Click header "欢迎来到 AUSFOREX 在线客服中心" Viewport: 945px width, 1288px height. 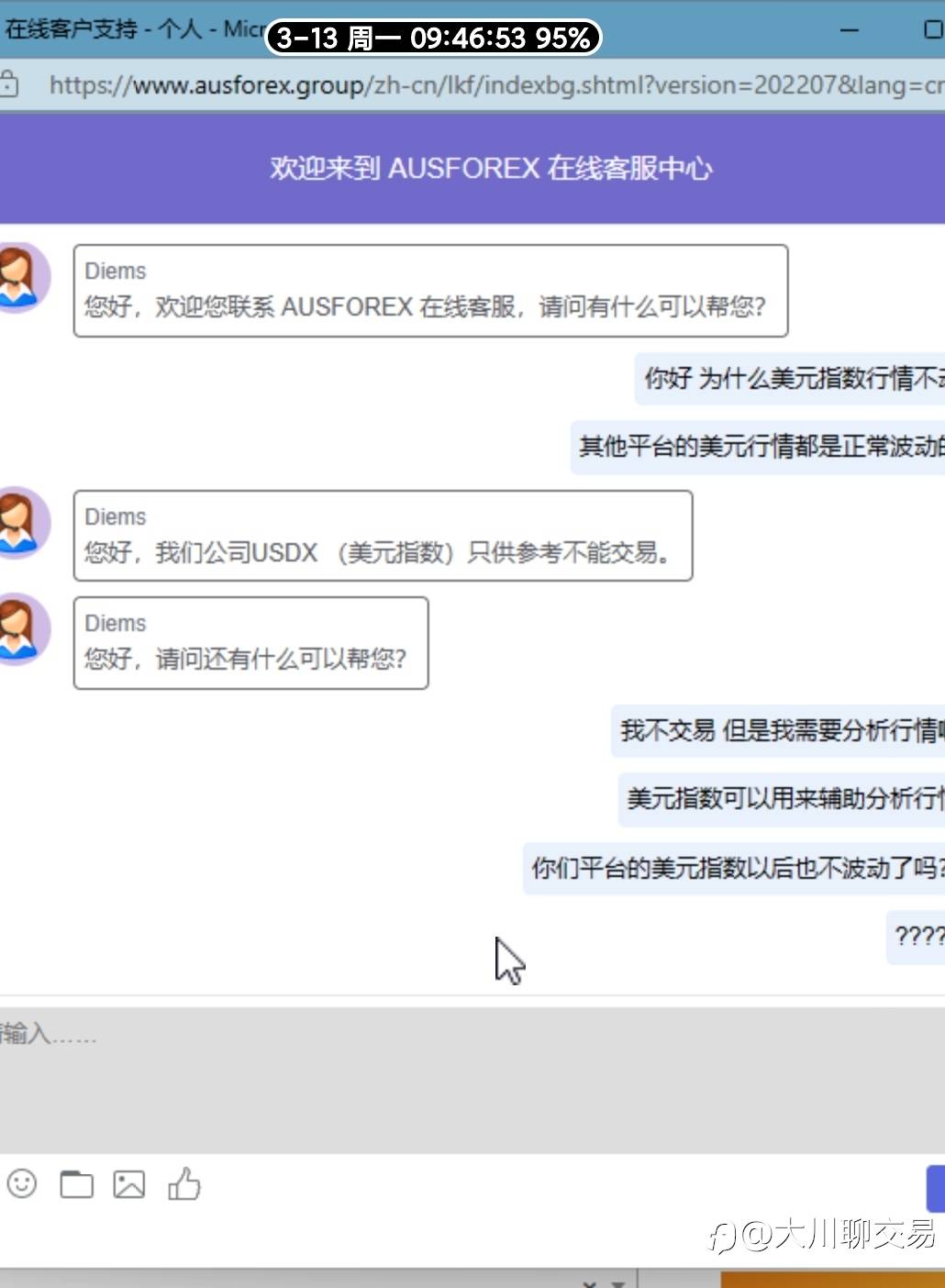coord(490,168)
